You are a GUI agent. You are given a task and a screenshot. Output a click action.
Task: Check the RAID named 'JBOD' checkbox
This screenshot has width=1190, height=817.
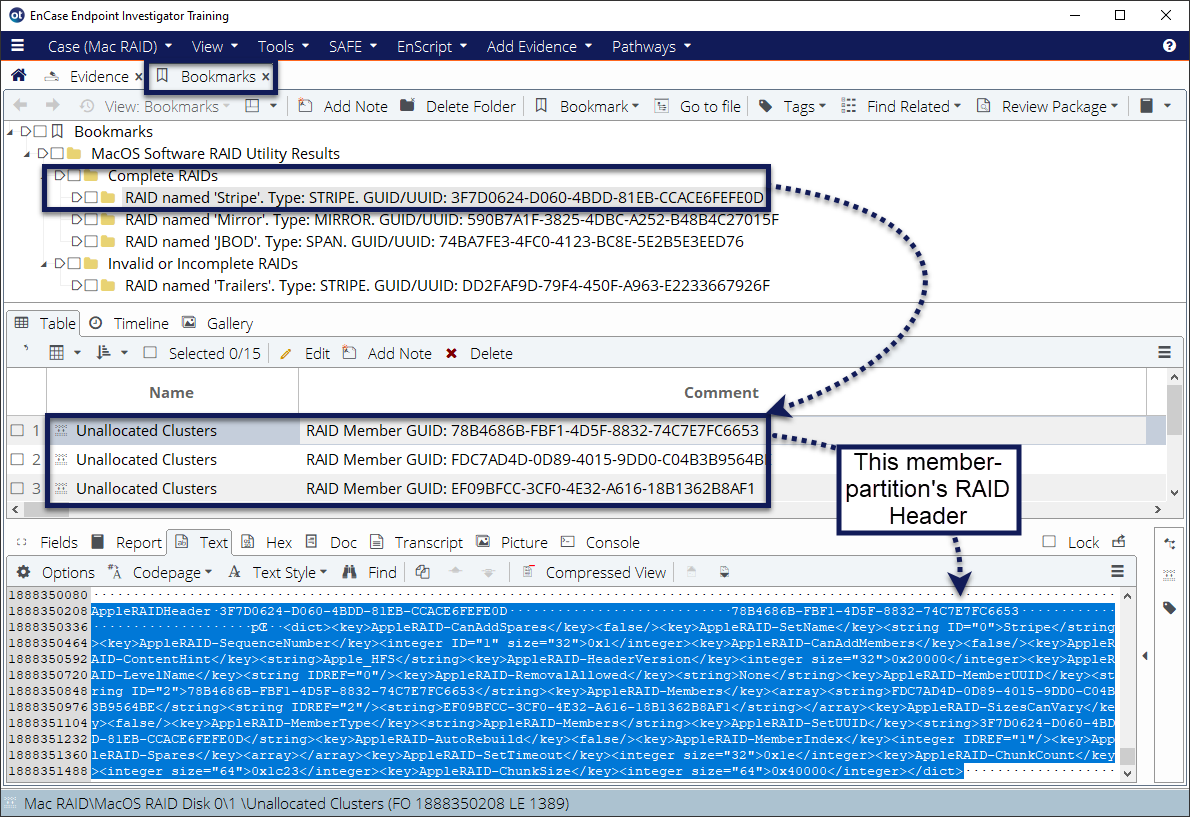coord(91,241)
